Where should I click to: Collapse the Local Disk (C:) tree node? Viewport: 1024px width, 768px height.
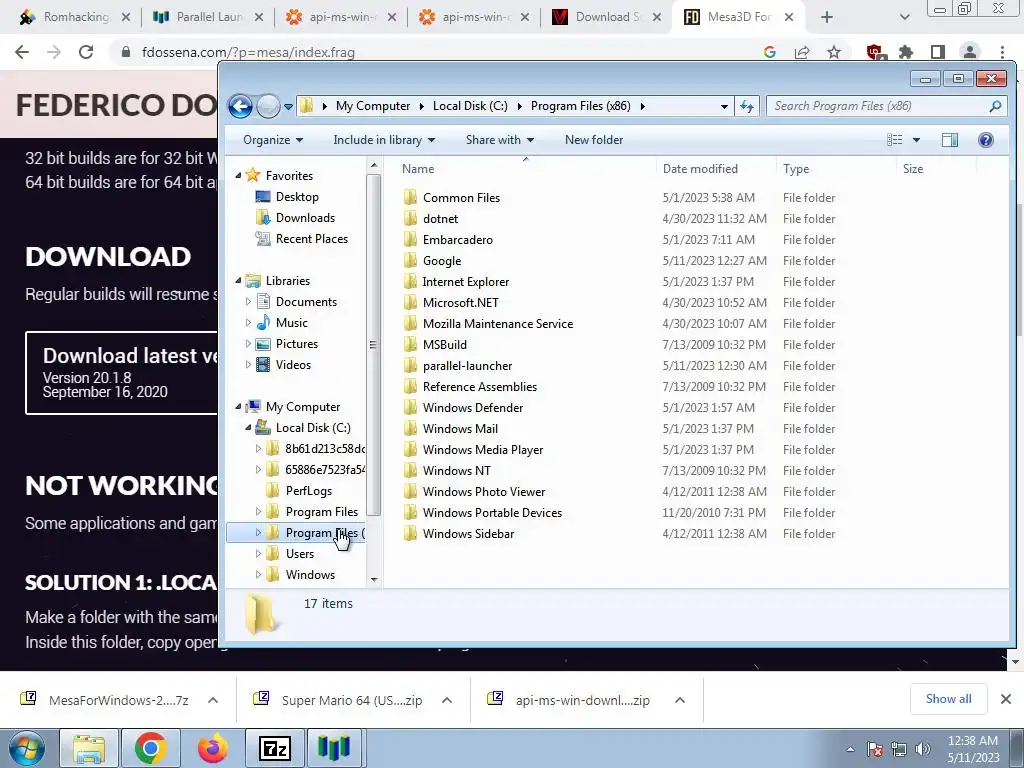coord(248,428)
